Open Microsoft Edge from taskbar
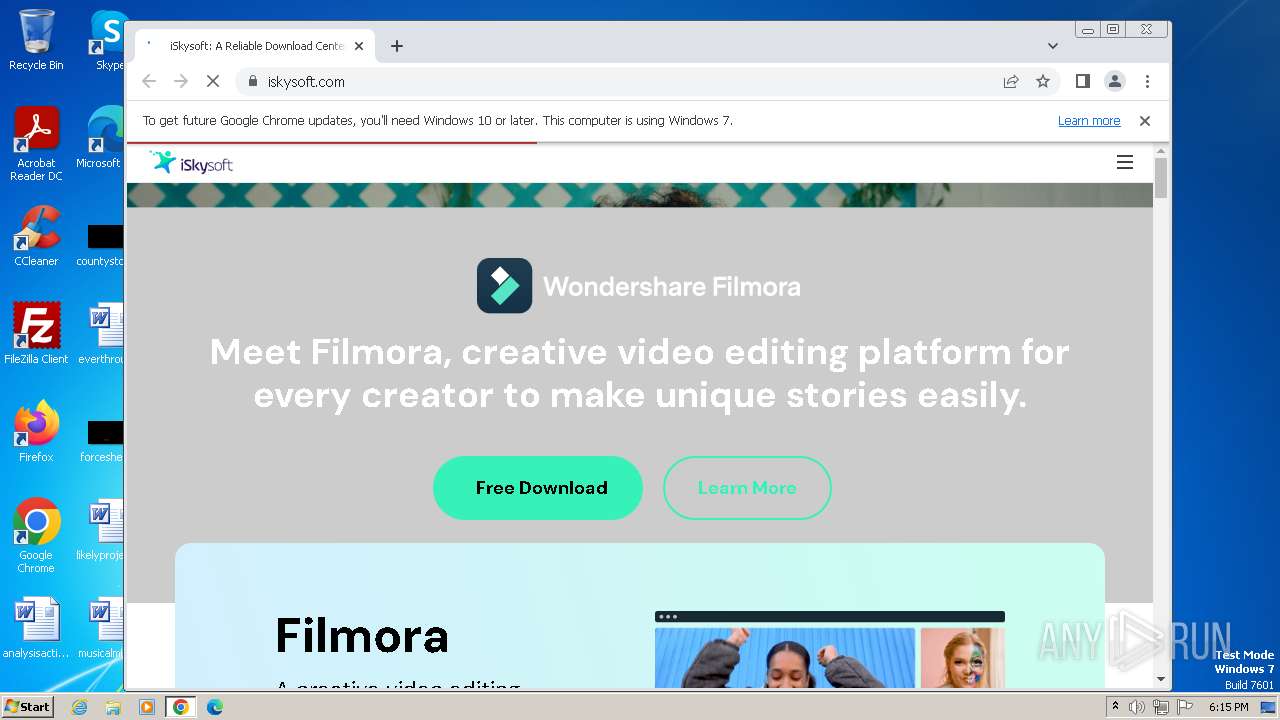This screenshot has height=720, width=1280. [215, 707]
